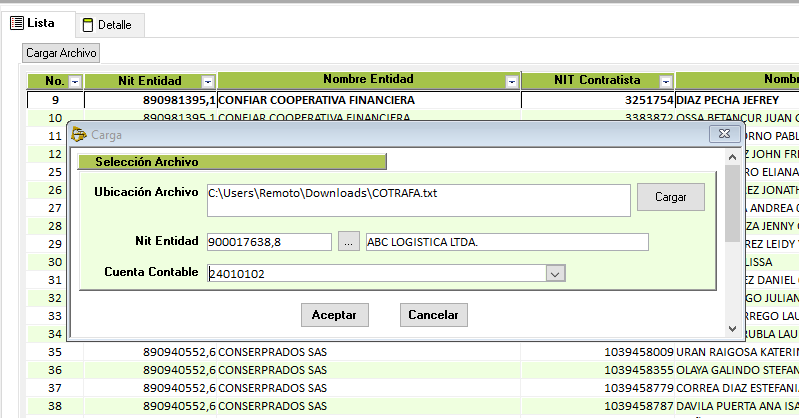This screenshot has height=418, width=799.
Task: Click contractor NIT 1039458779
Action: point(639,388)
